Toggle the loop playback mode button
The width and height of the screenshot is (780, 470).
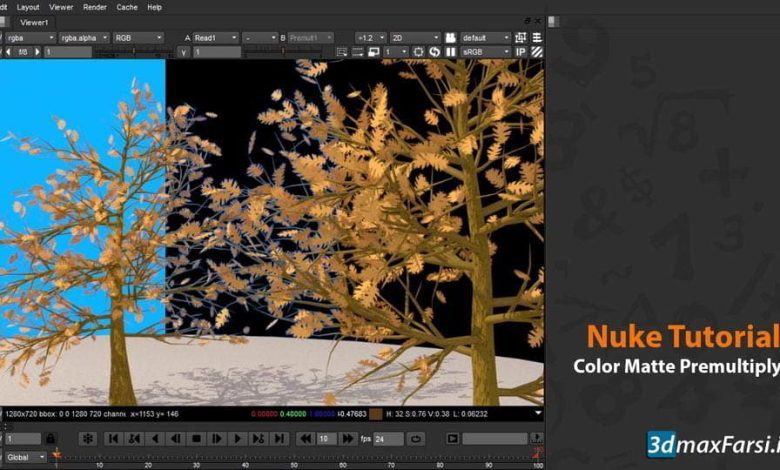coord(416,439)
